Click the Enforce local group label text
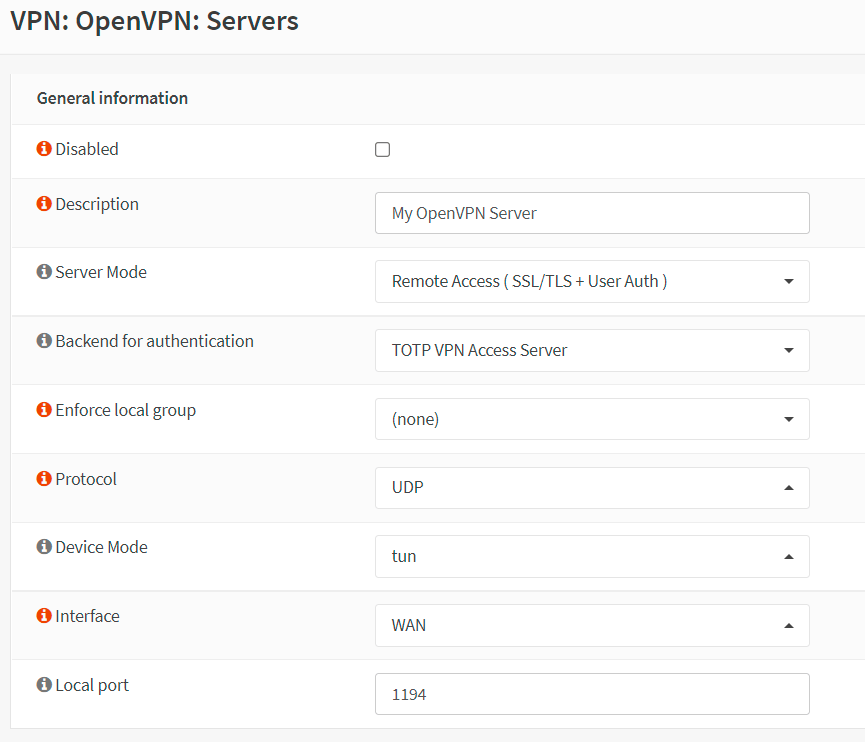The height and width of the screenshot is (742, 865). point(126,410)
